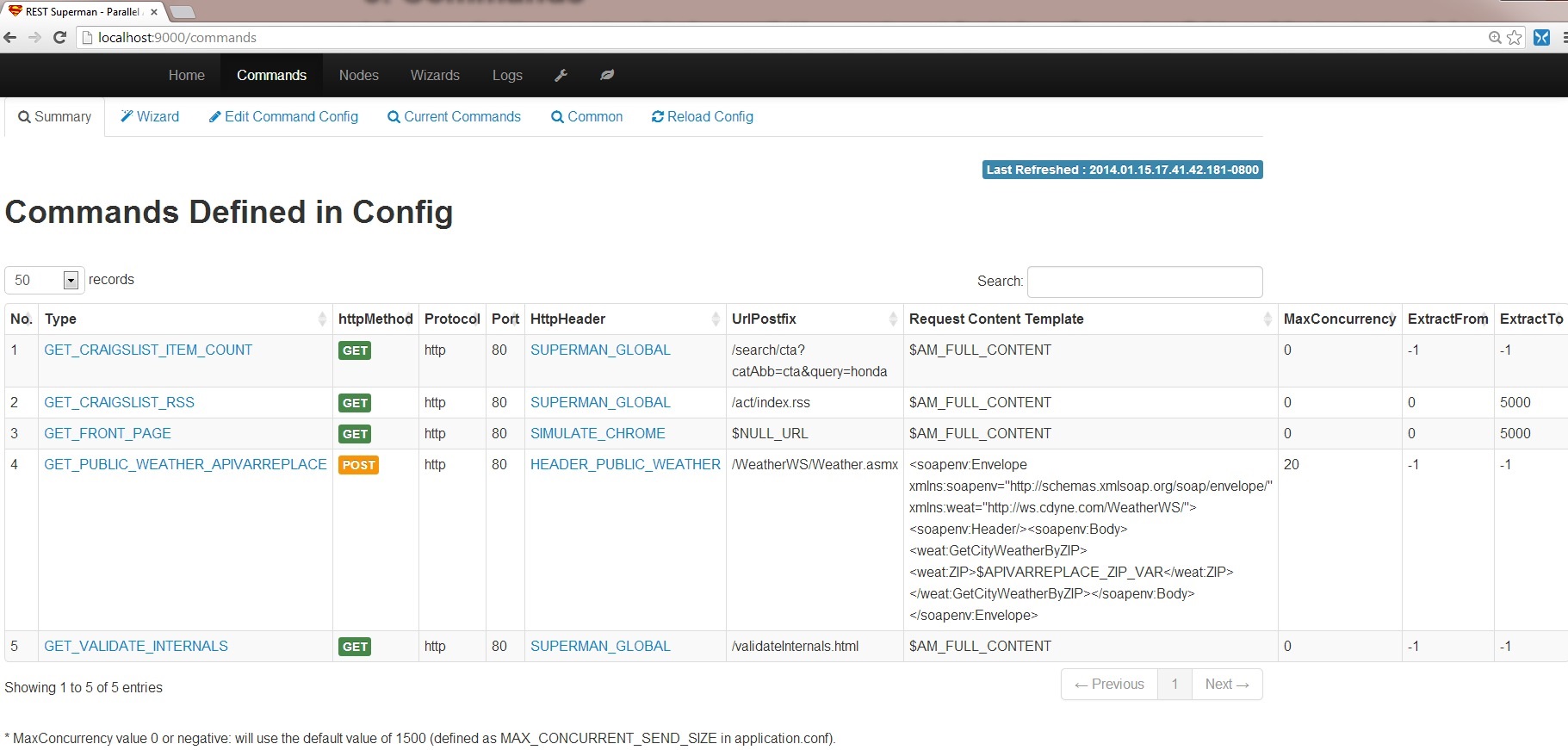Open a new browser tab
The height and width of the screenshot is (750, 1568).
(x=182, y=12)
